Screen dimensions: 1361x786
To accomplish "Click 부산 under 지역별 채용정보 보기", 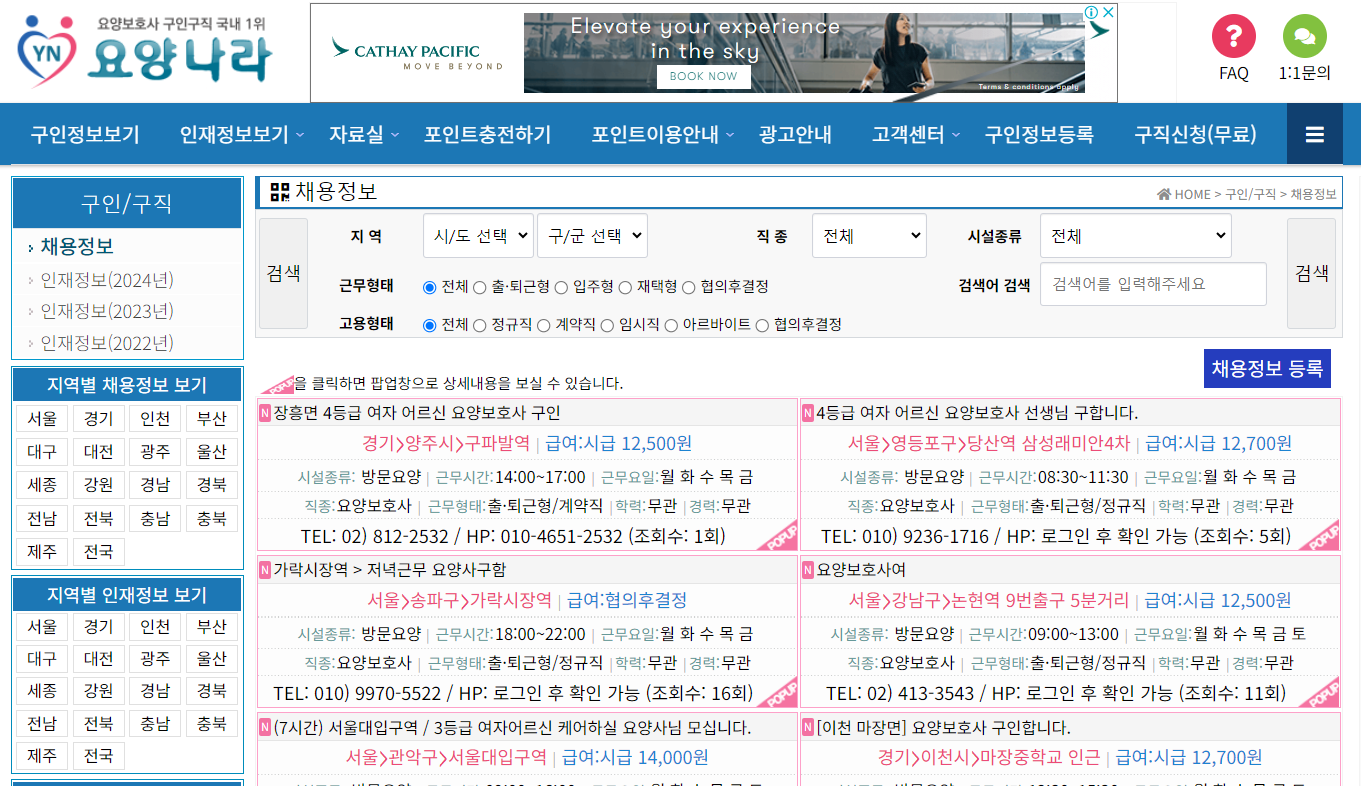I will 212,419.
